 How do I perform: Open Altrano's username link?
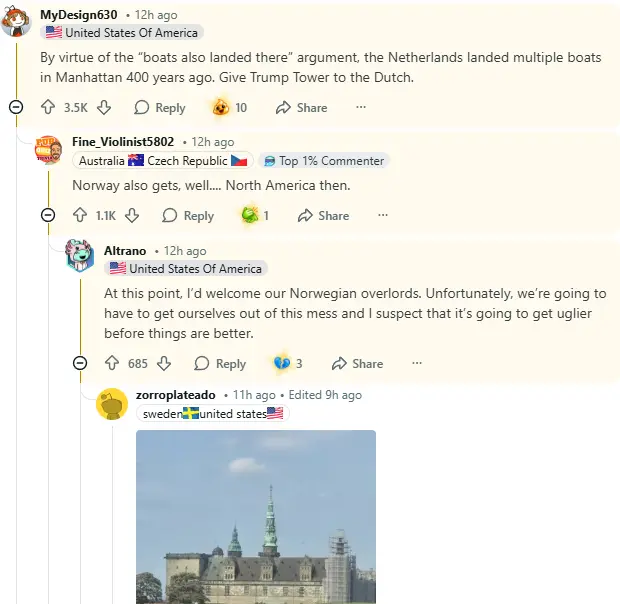(125, 250)
